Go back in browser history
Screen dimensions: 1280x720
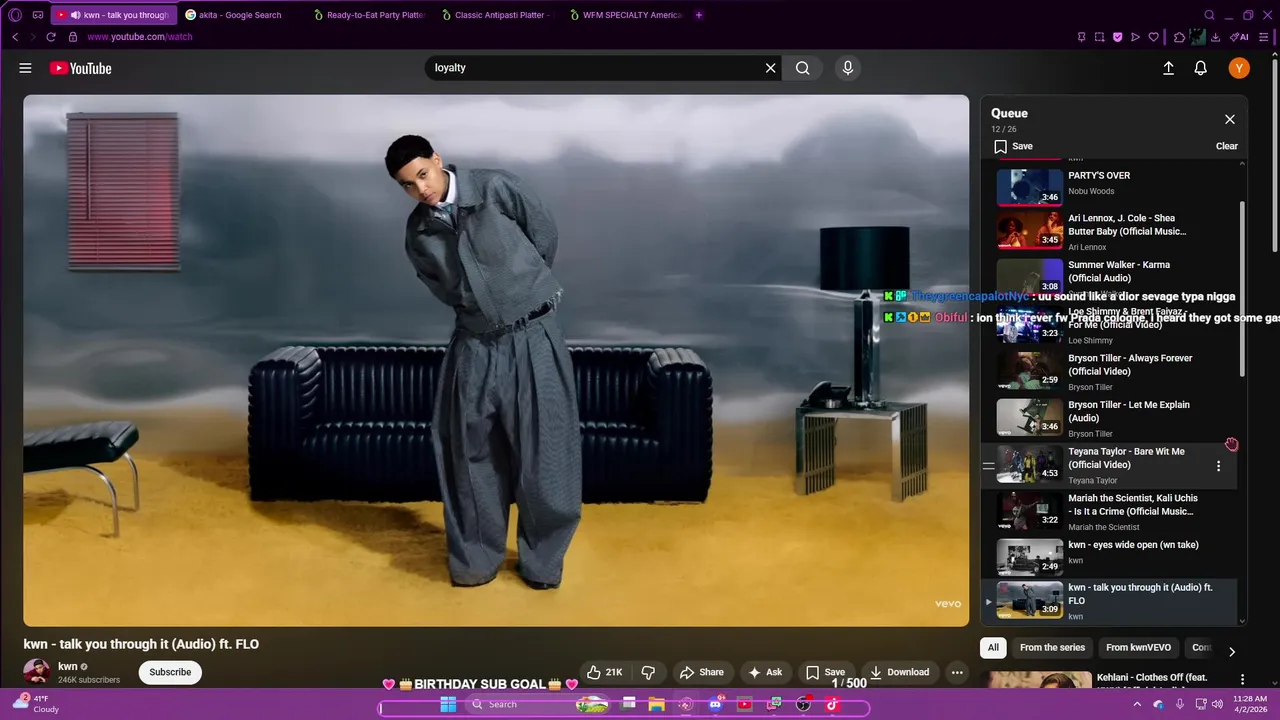pyautogui.click(x=15, y=37)
